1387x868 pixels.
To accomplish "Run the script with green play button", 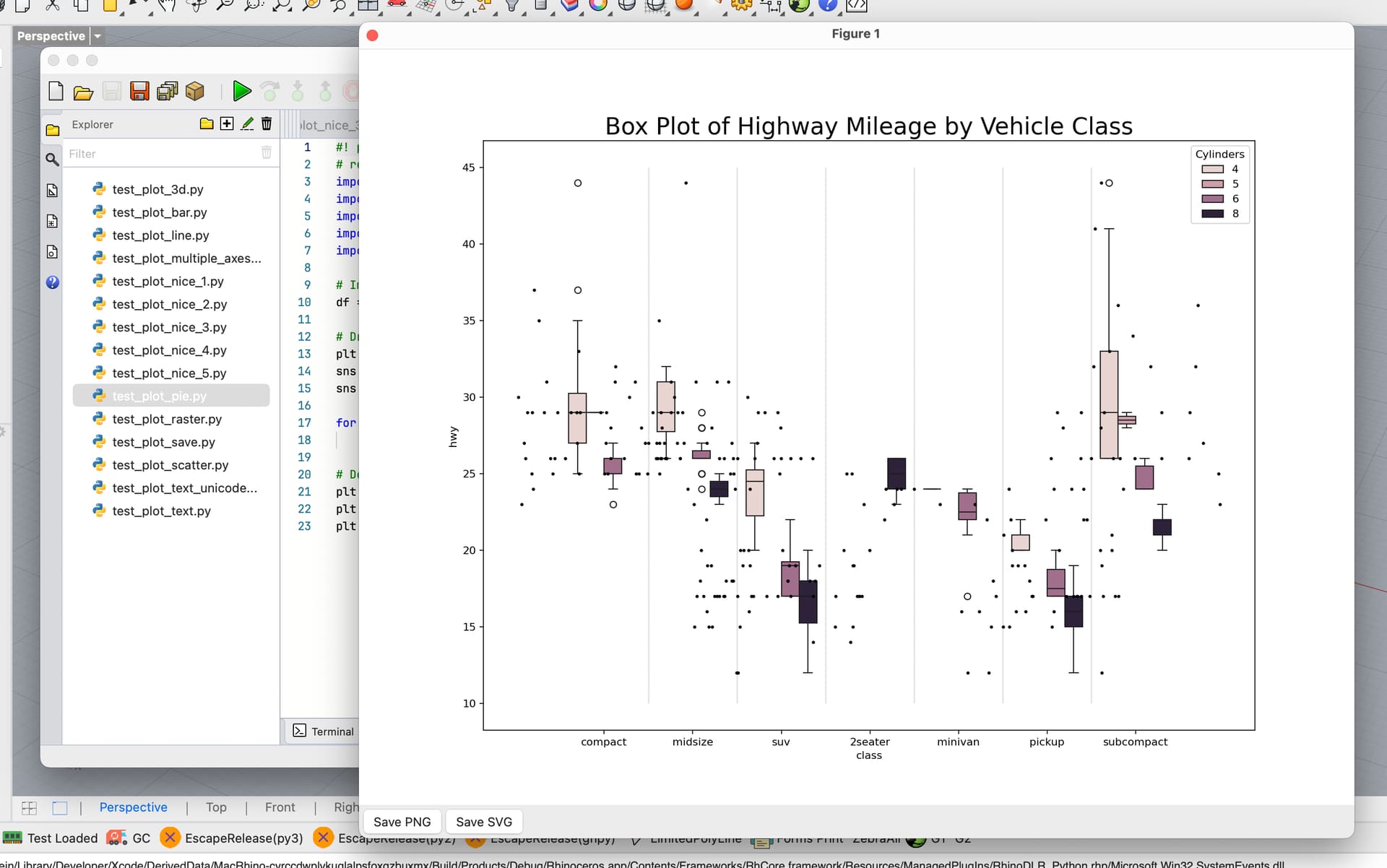I will point(242,91).
